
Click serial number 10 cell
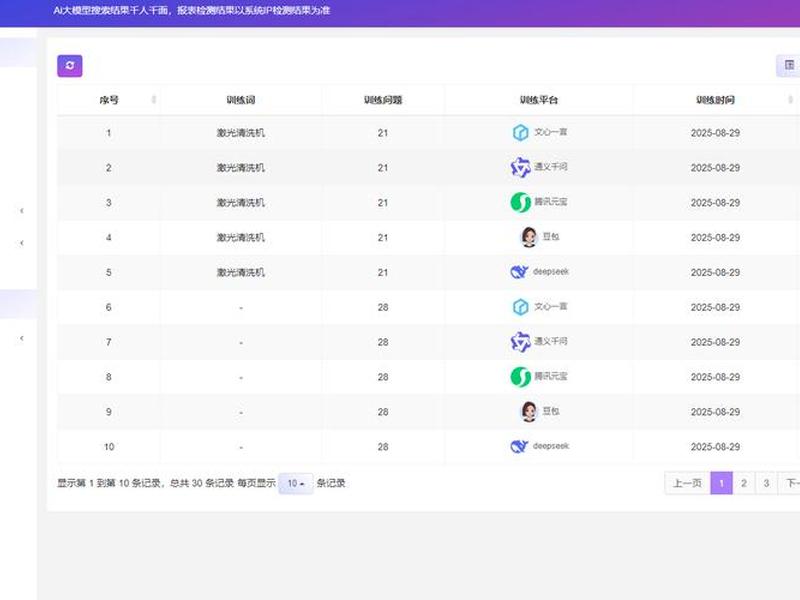click(x=109, y=447)
